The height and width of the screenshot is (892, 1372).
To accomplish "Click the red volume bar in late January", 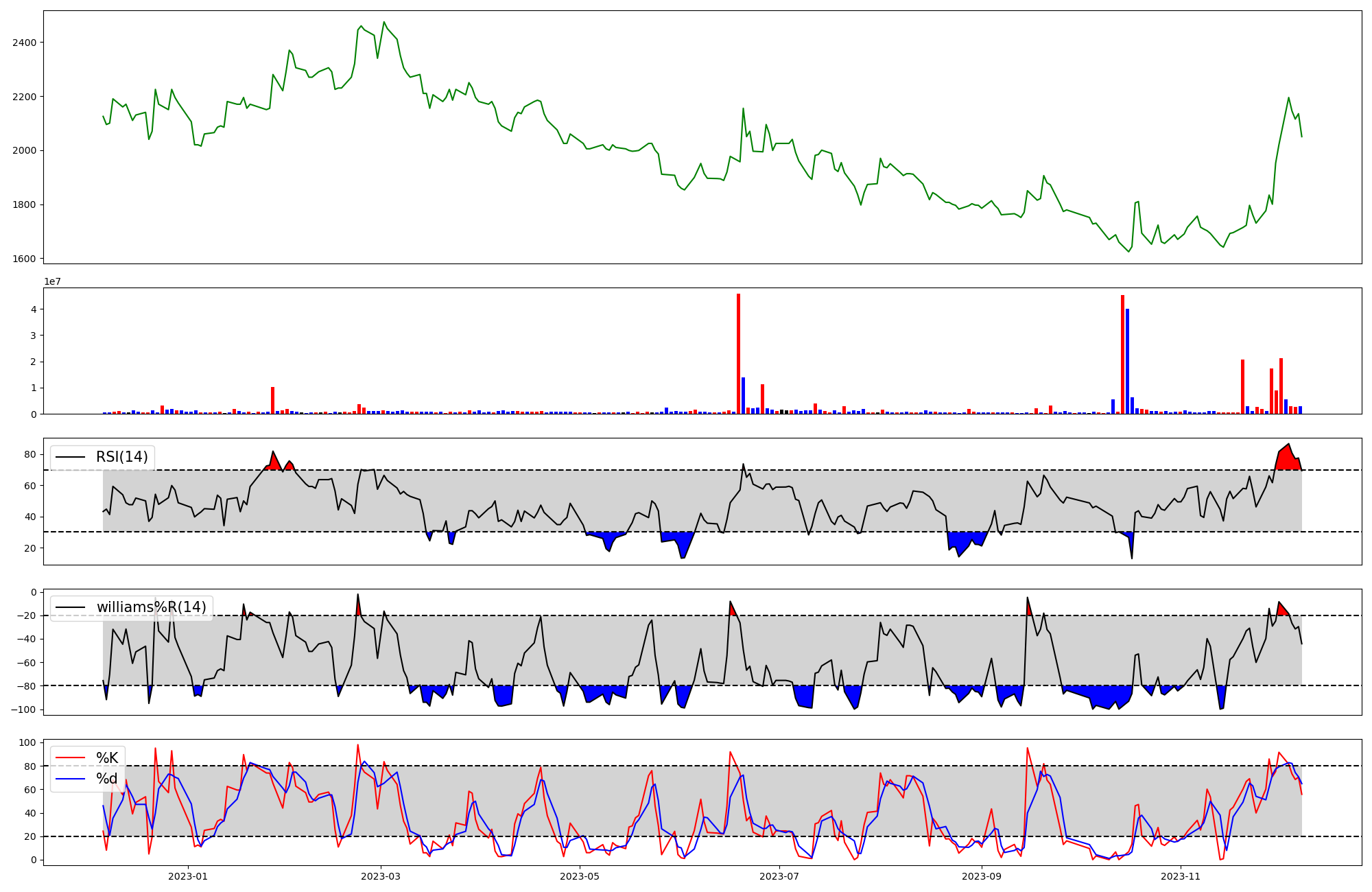I will [x=272, y=400].
